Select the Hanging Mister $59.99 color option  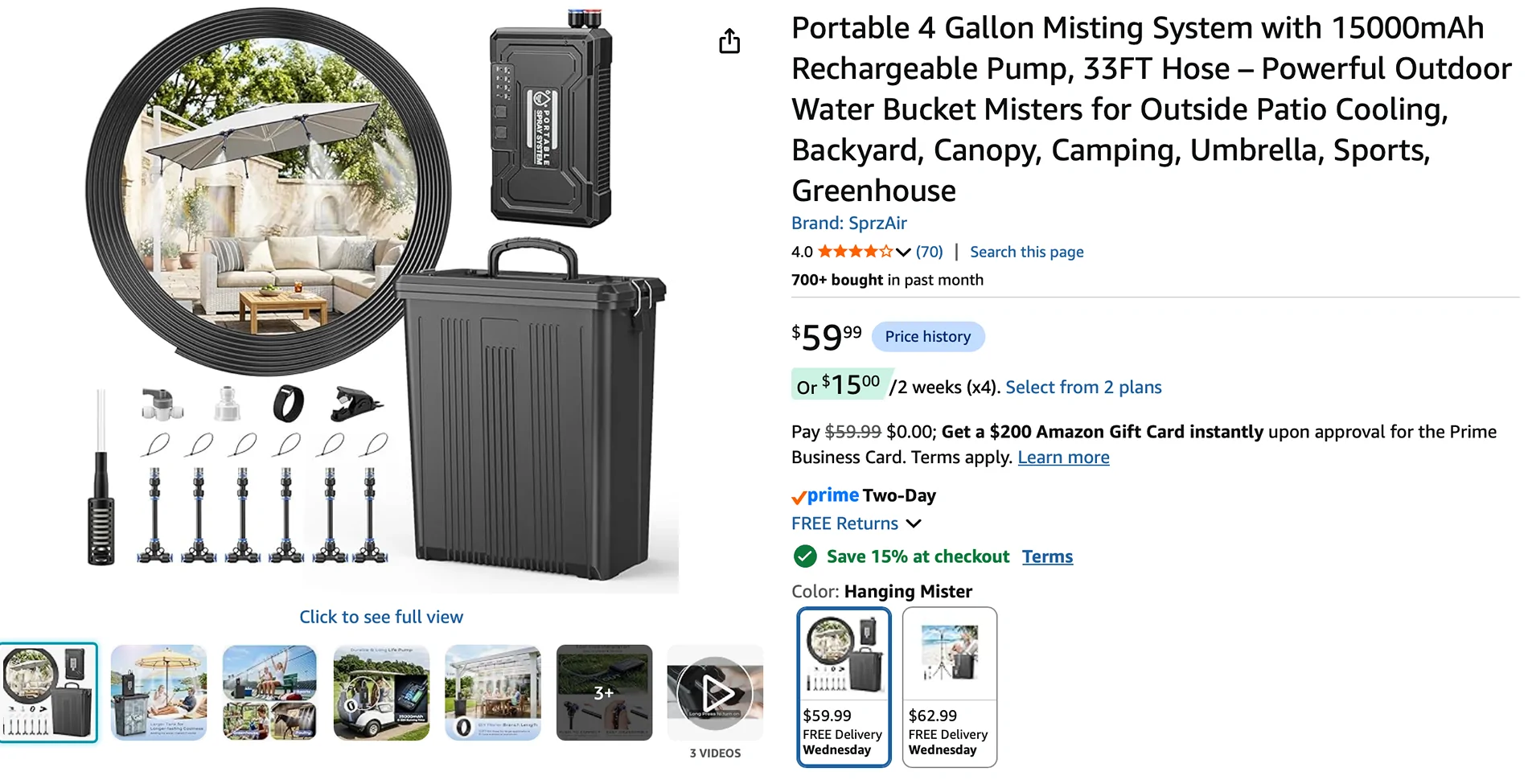[x=844, y=688]
